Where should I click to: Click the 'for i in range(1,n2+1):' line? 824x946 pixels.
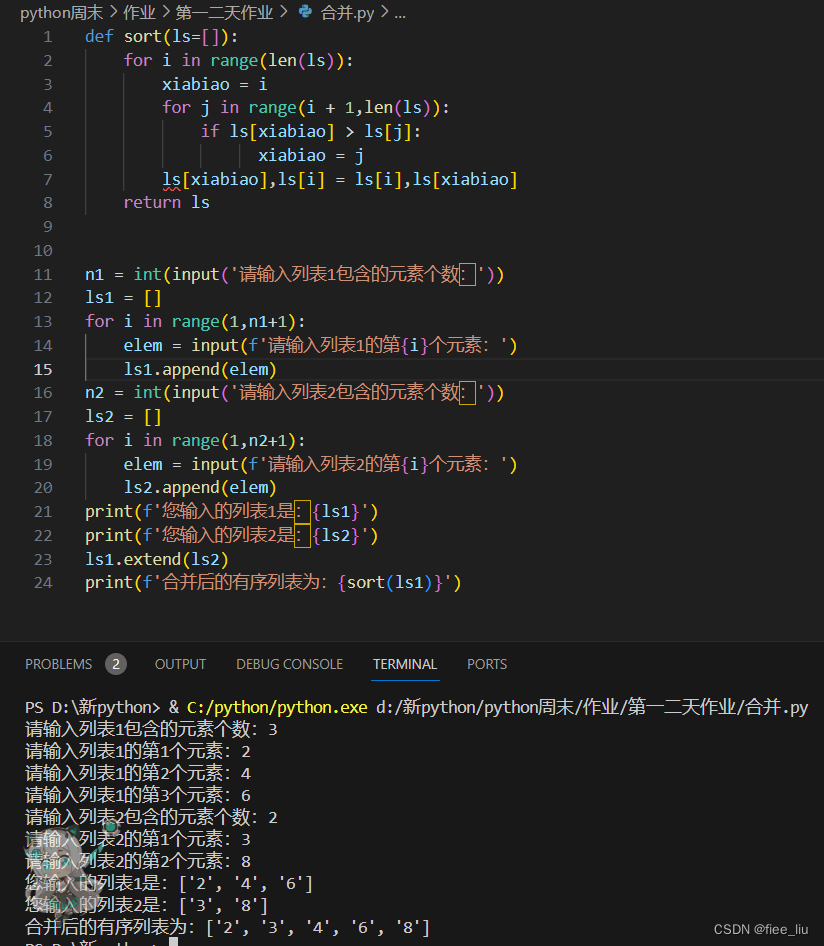tap(195, 440)
